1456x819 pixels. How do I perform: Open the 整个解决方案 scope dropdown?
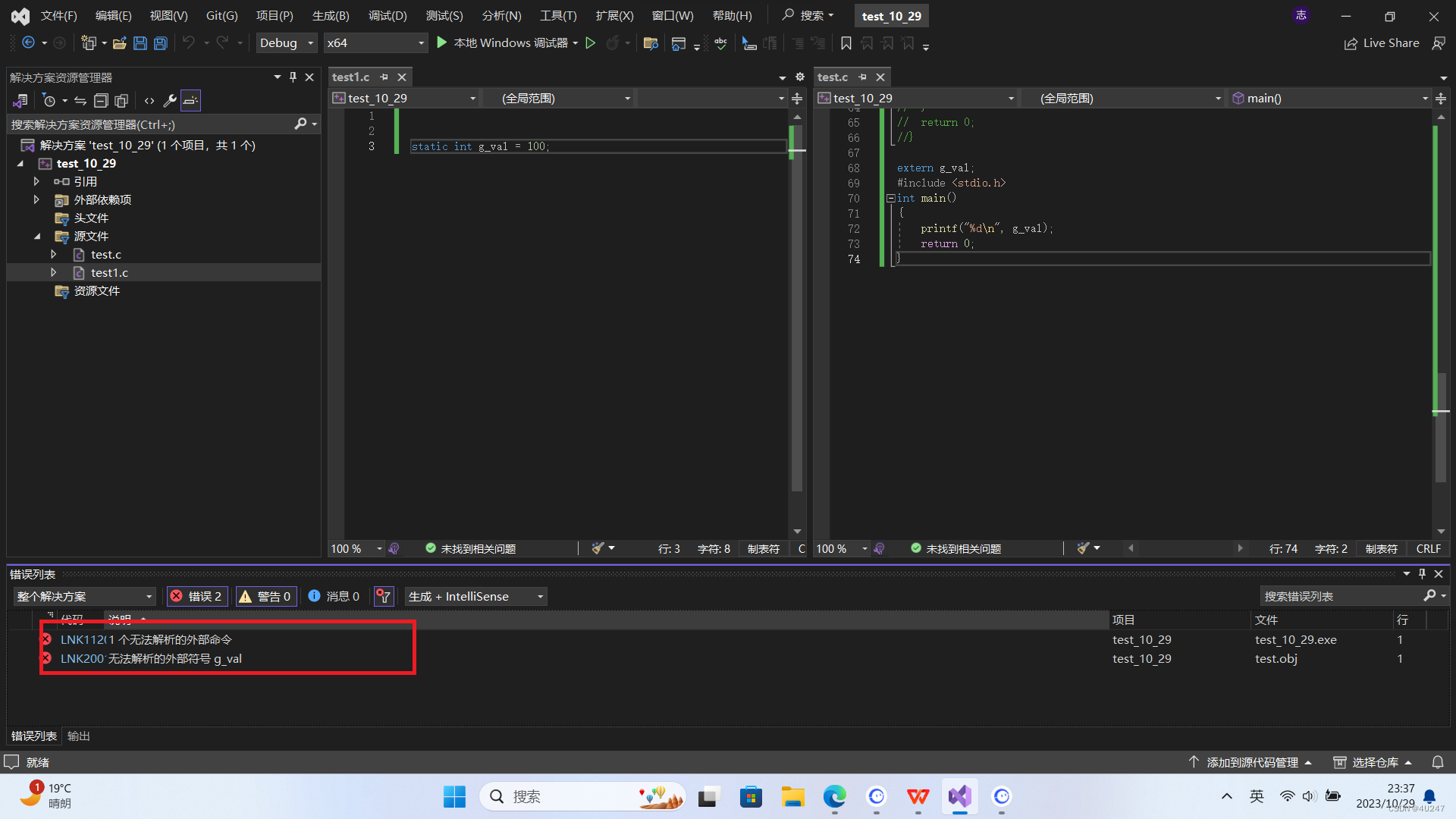(84, 597)
